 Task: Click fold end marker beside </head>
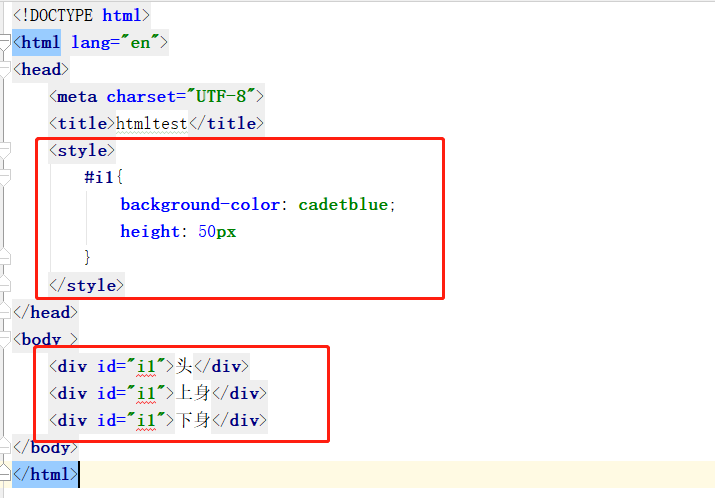click(5, 312)
